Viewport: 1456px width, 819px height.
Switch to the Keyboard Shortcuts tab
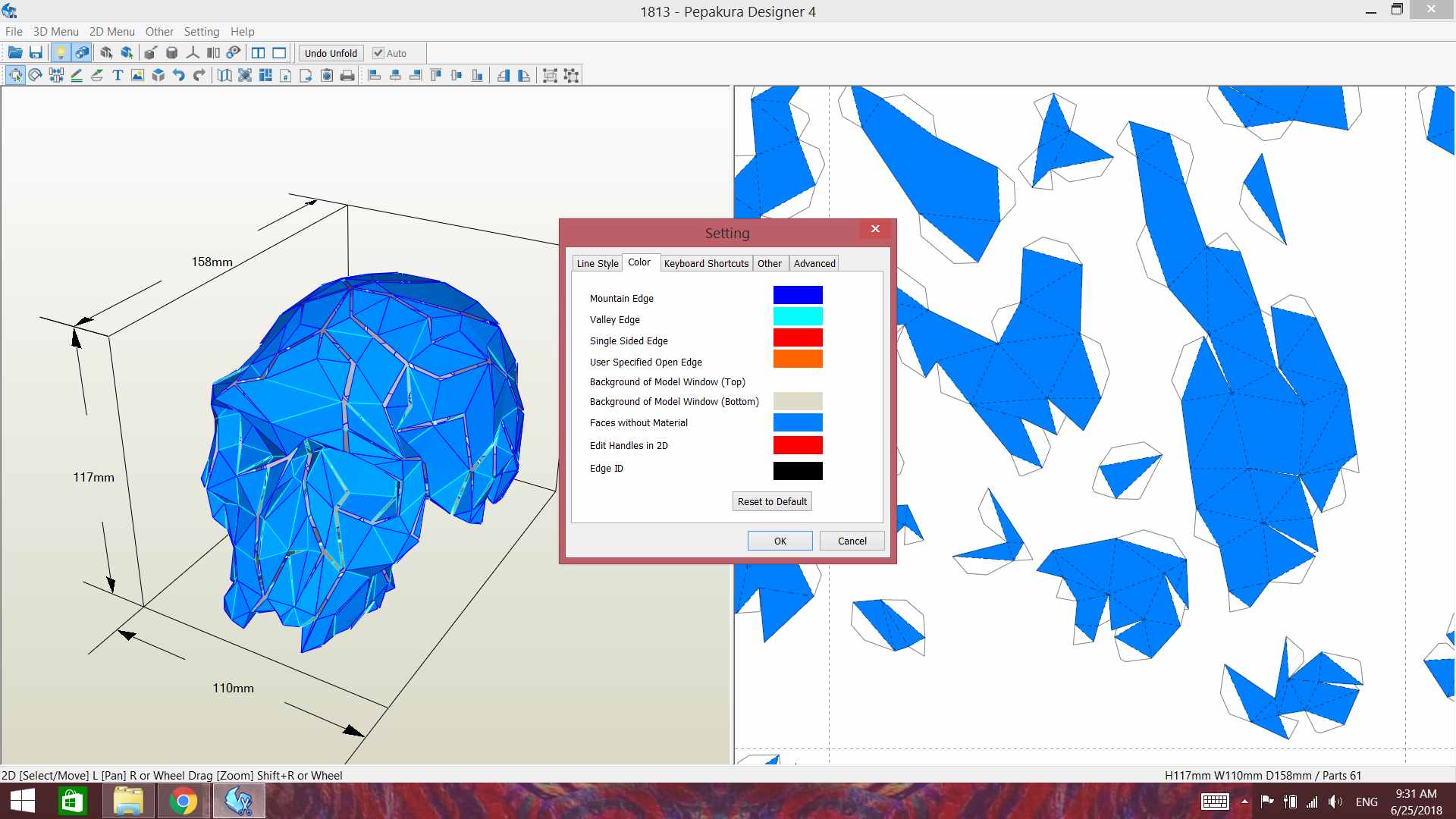click(706, 263)
